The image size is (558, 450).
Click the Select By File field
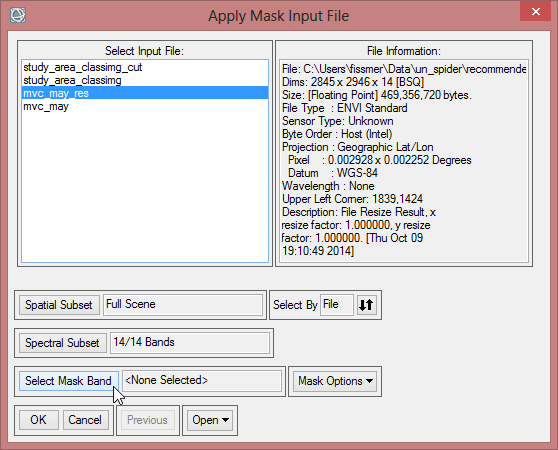337,305
